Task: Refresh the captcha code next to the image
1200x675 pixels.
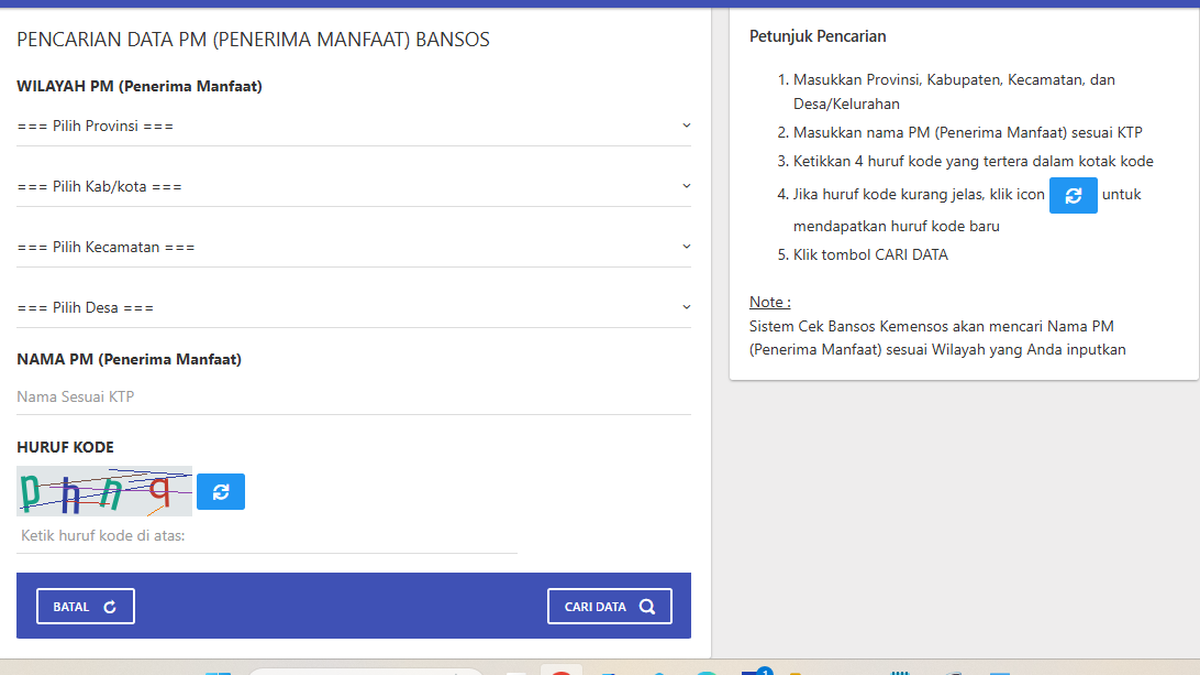Action: 221,491
